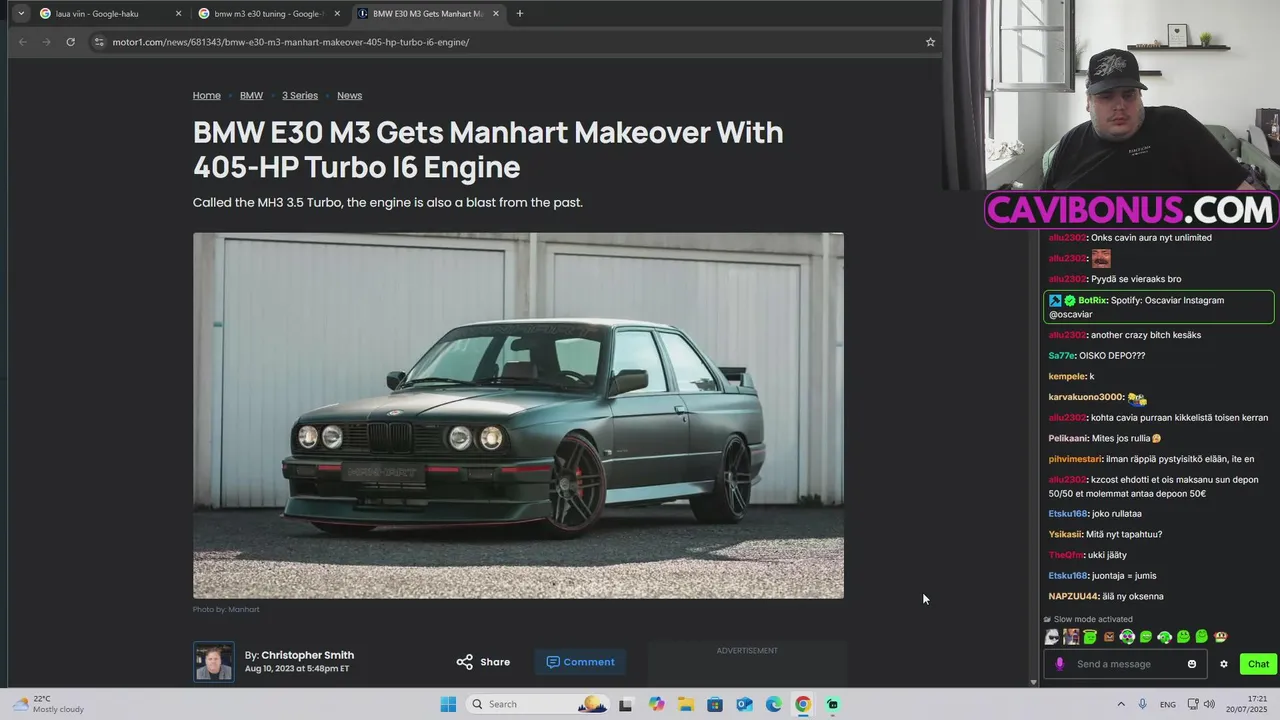Open the Windows Start menu
Viewport: 1280px width, 720px height.
(x=448, y=704)
